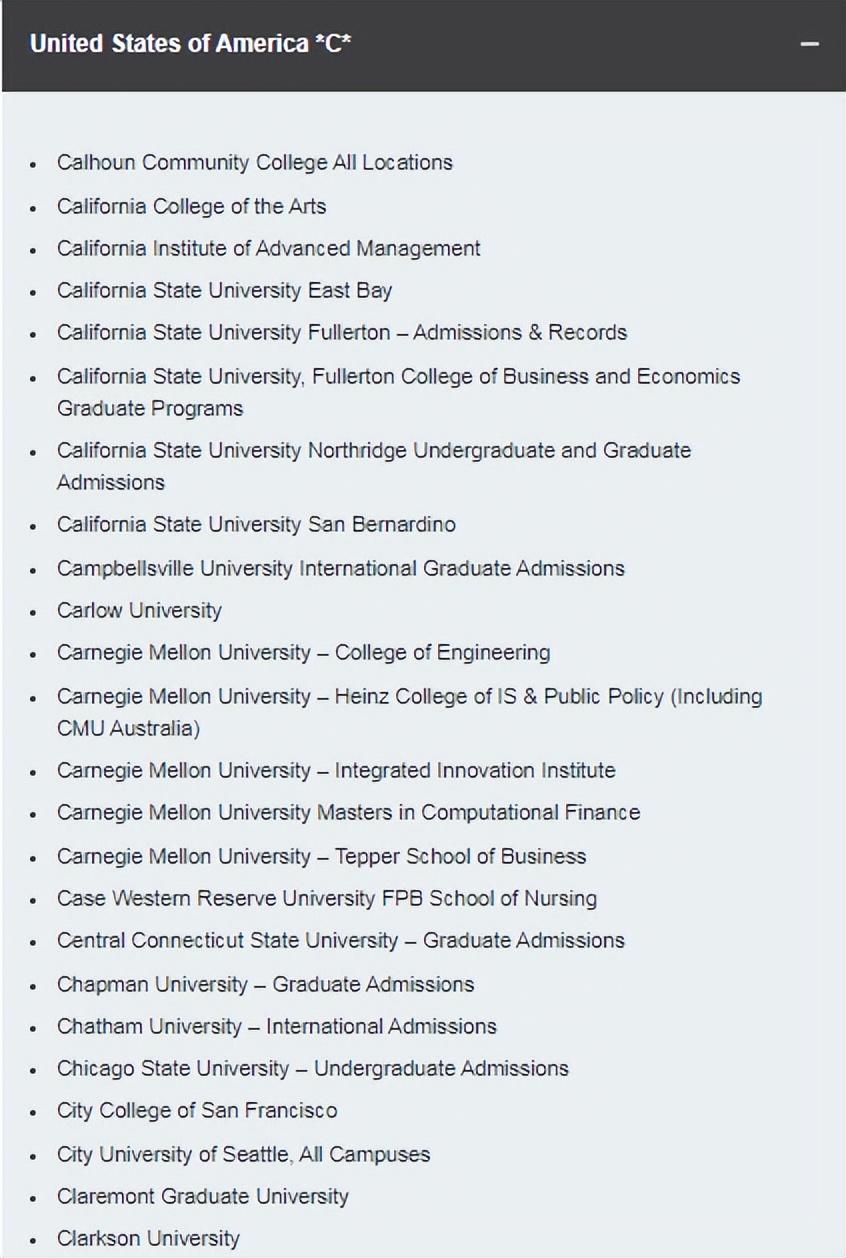This screenshot has height=1258, width=846.
Task: Click California College of the Arts
Action: pyautogui.click(x=191, y=207)
